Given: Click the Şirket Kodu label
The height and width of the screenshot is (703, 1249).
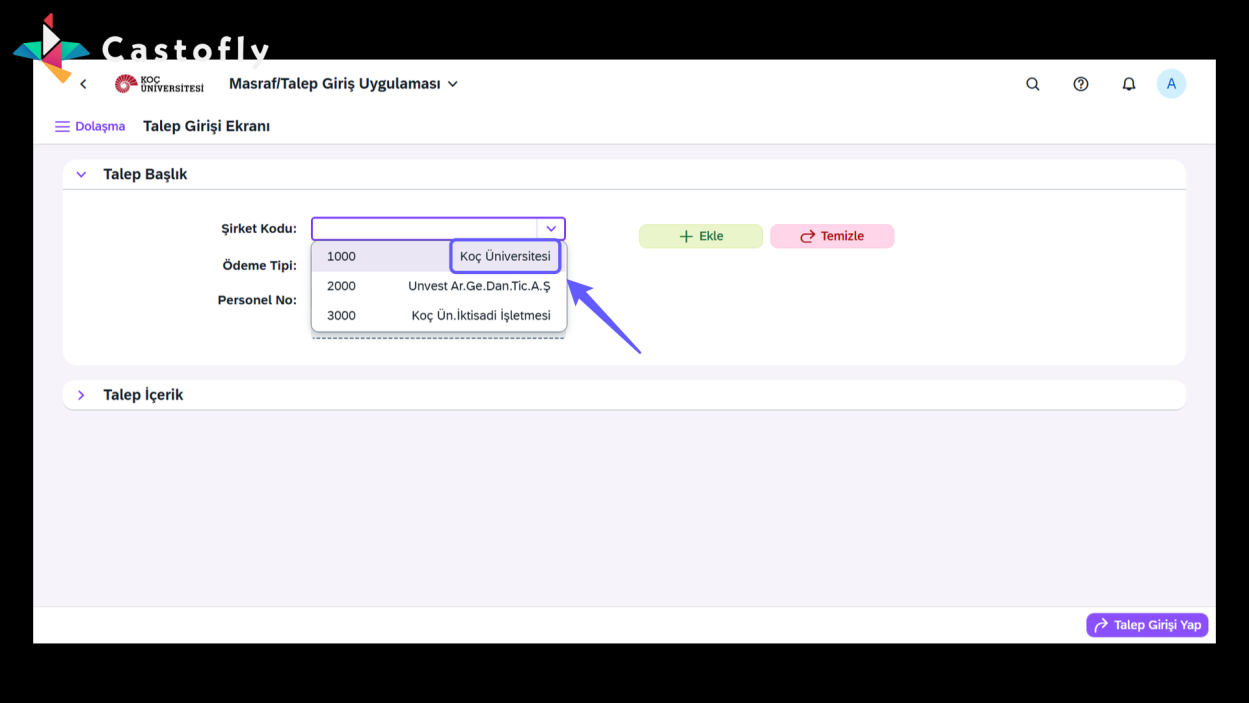Looking at the screenshot, I should (x=259, y=229).
